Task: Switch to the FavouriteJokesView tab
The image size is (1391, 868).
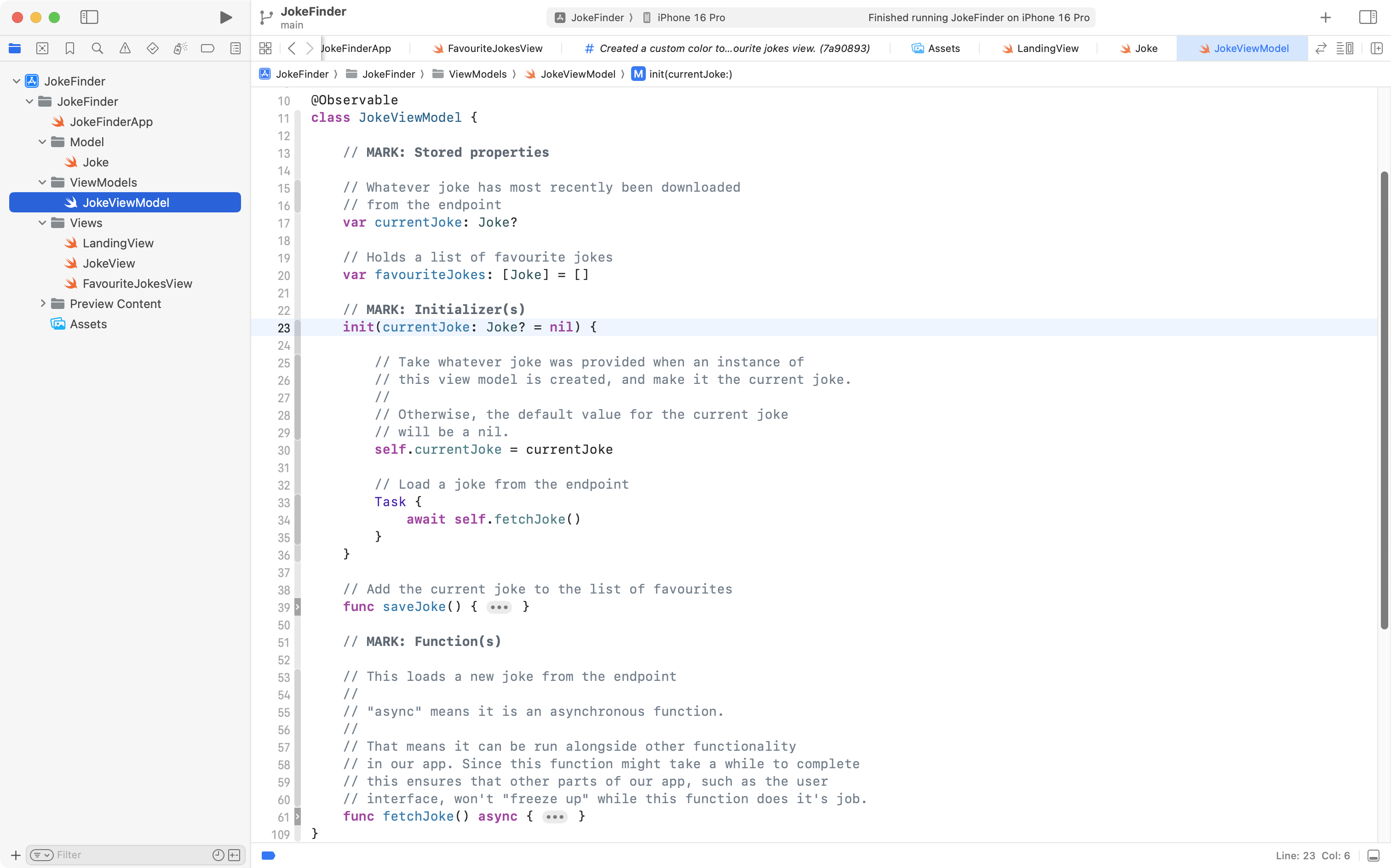Action: pyautogui.click(x=494, y=49)
